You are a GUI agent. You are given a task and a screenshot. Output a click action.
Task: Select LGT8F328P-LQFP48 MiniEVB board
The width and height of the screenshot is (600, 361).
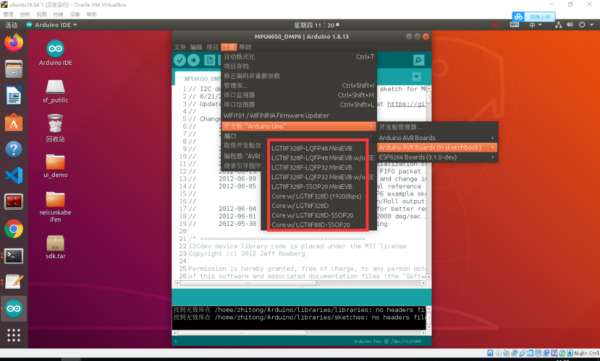pos(318,149)
